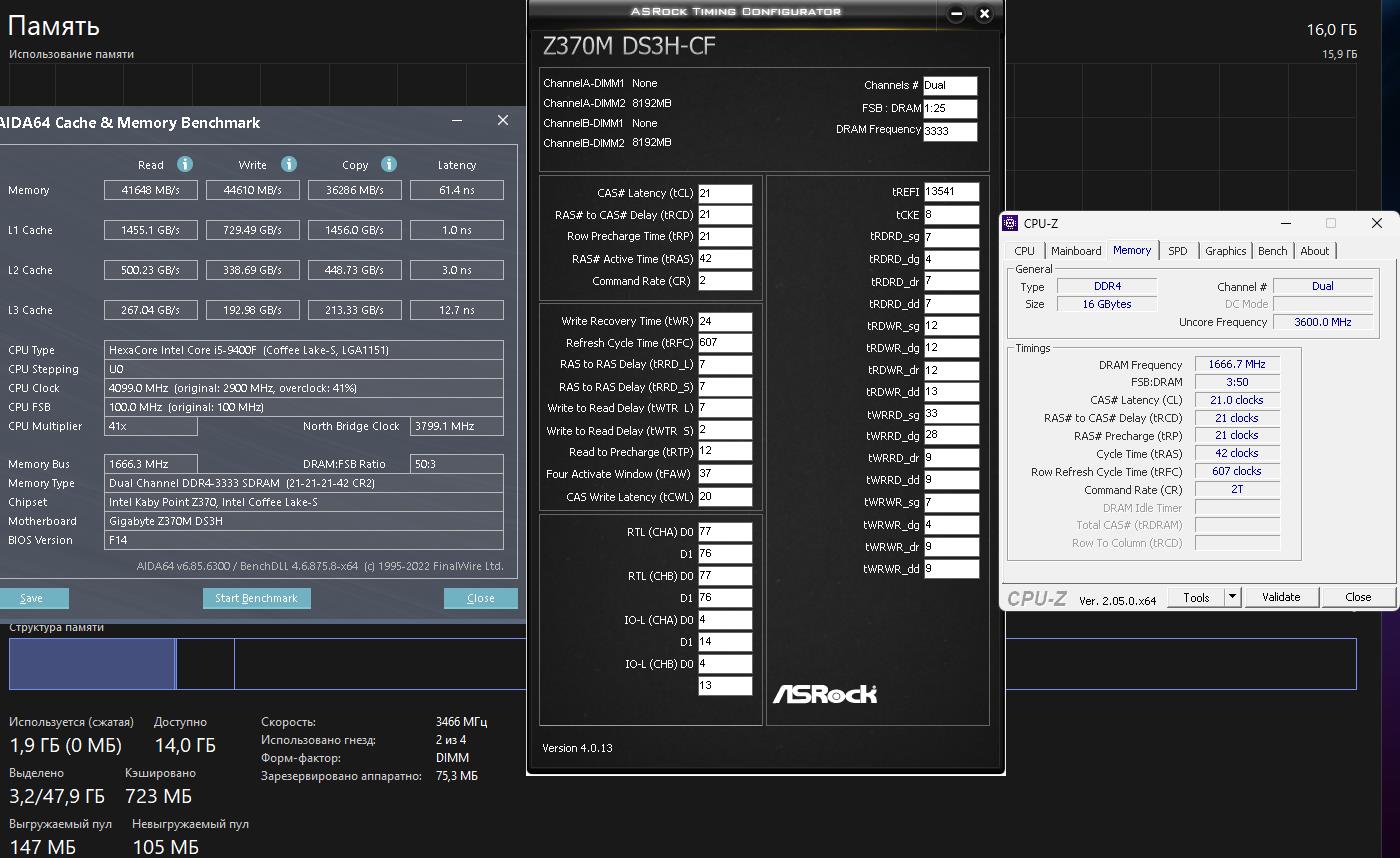
Task: Click the North Bridge Clock 3799.1 MHz value
Action: click(457, 426)
